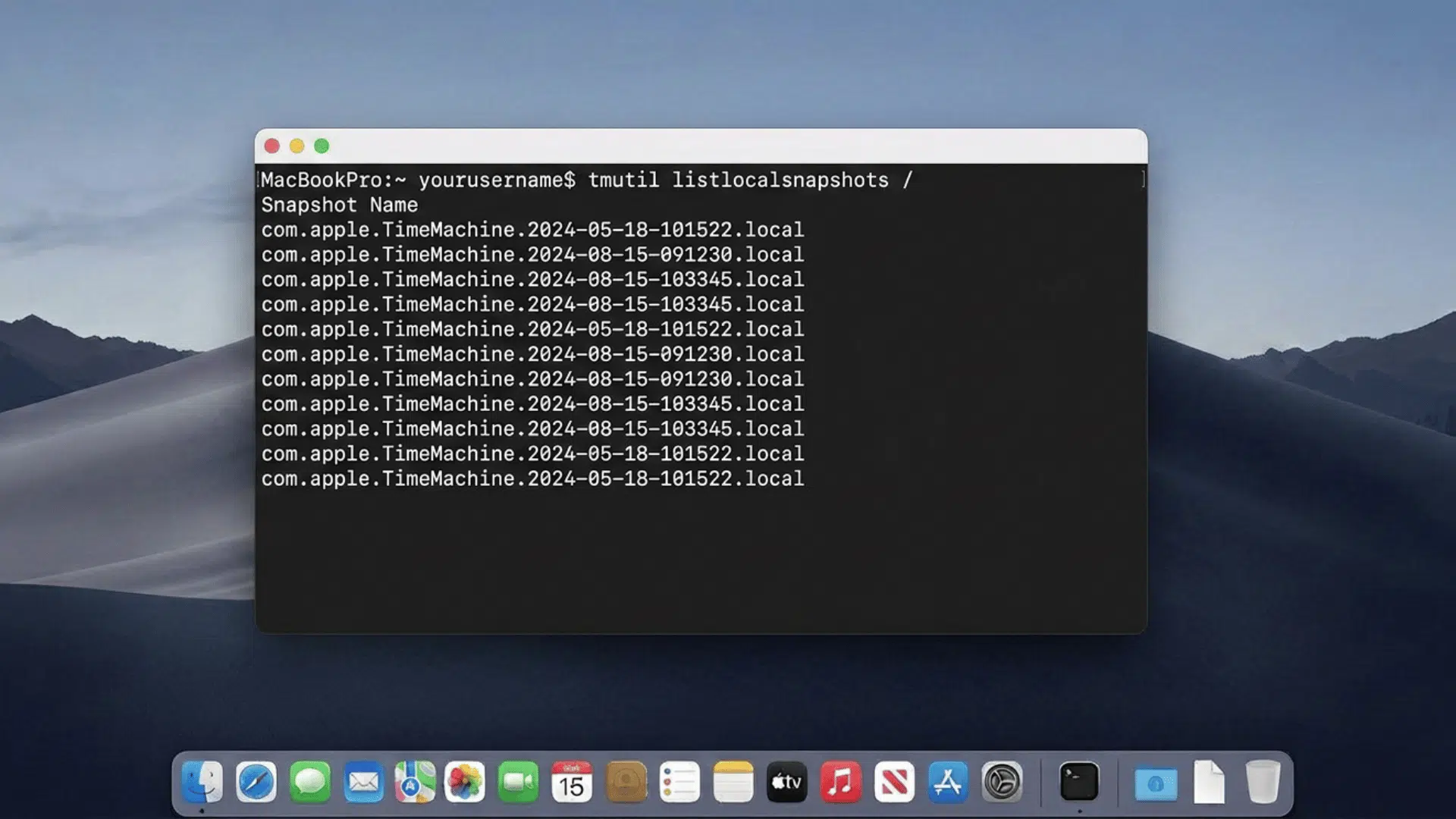Screen dimensions: 1456x819
Task: Open the News app in dock
Action: click(895, 782)
